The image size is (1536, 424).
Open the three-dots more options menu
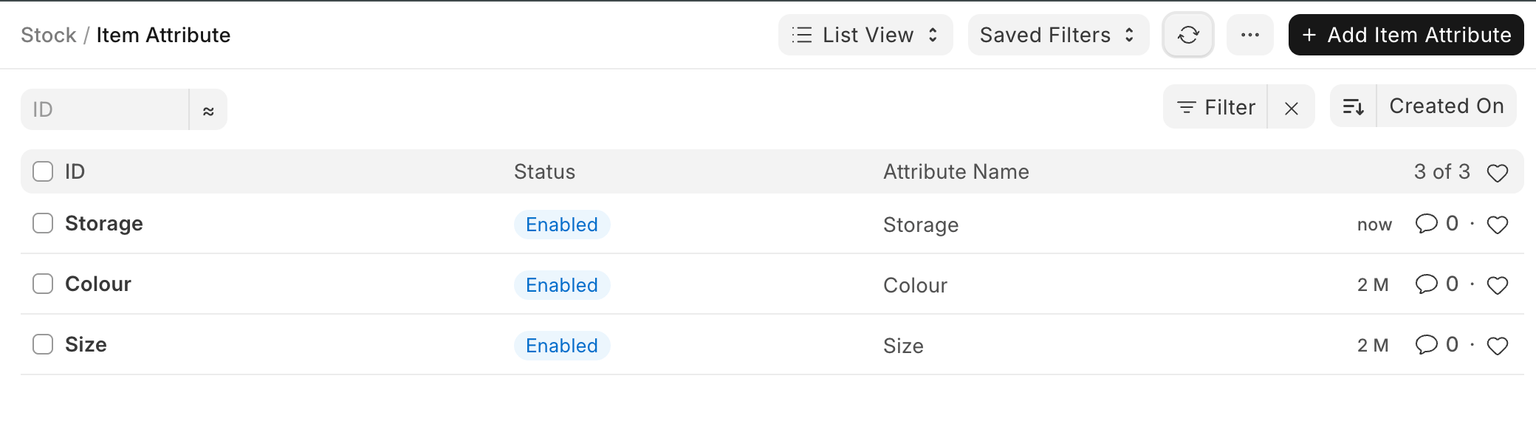[x=1249, y=35]
